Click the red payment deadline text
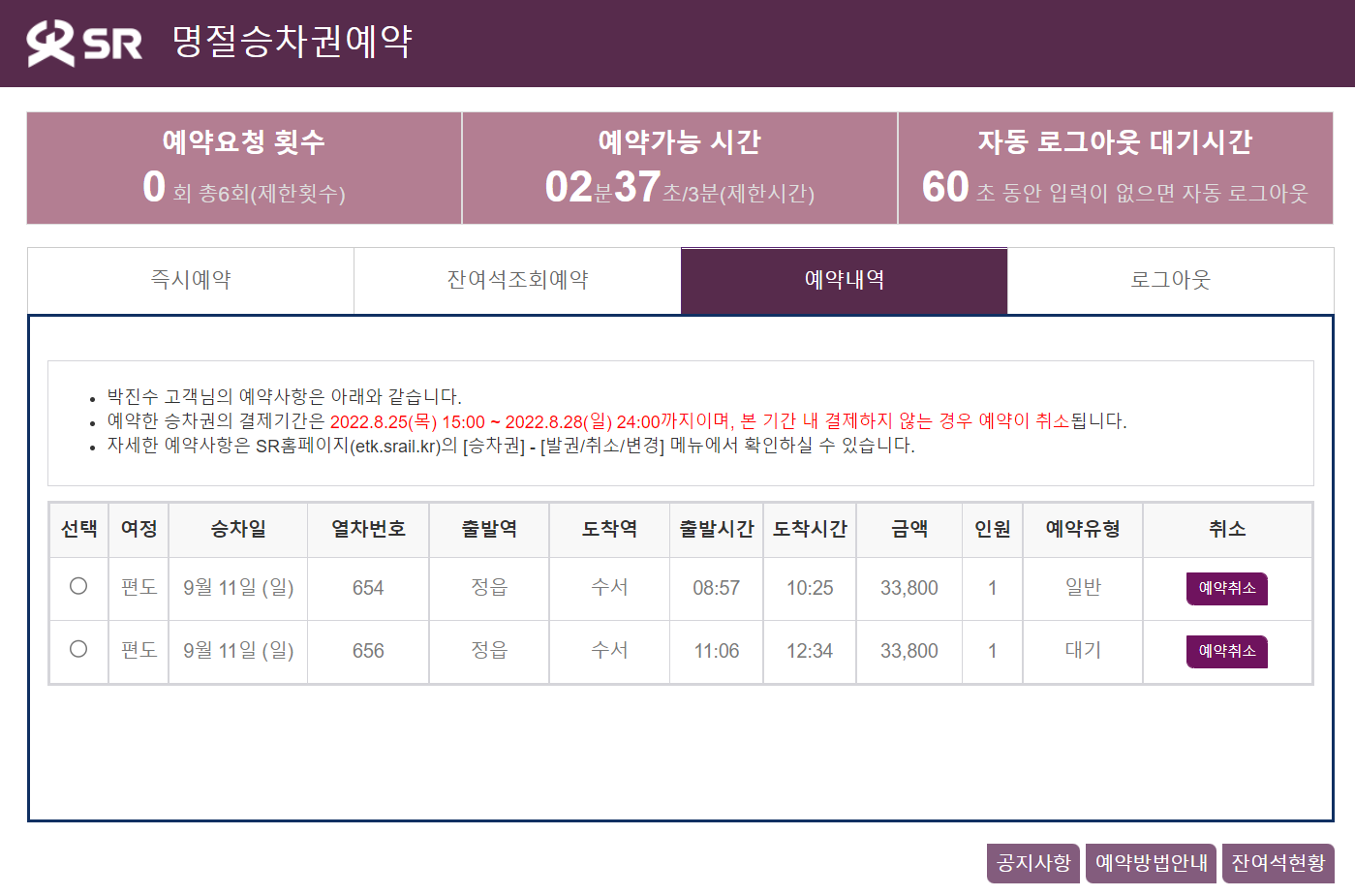The width and height of the screenshot is (1355, 896). click(697, 421)
